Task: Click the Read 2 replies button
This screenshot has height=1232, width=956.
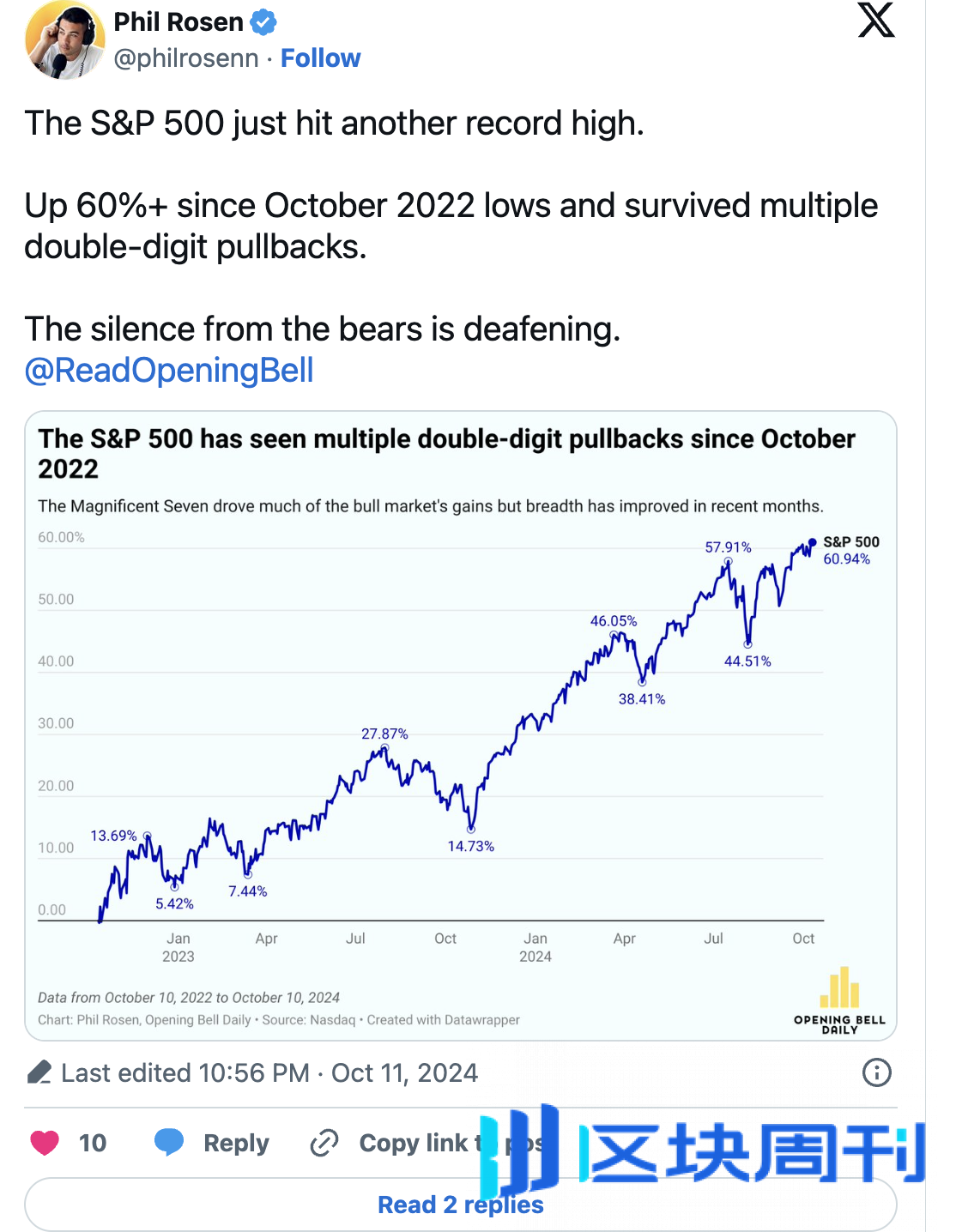Action: (461, 1205)
